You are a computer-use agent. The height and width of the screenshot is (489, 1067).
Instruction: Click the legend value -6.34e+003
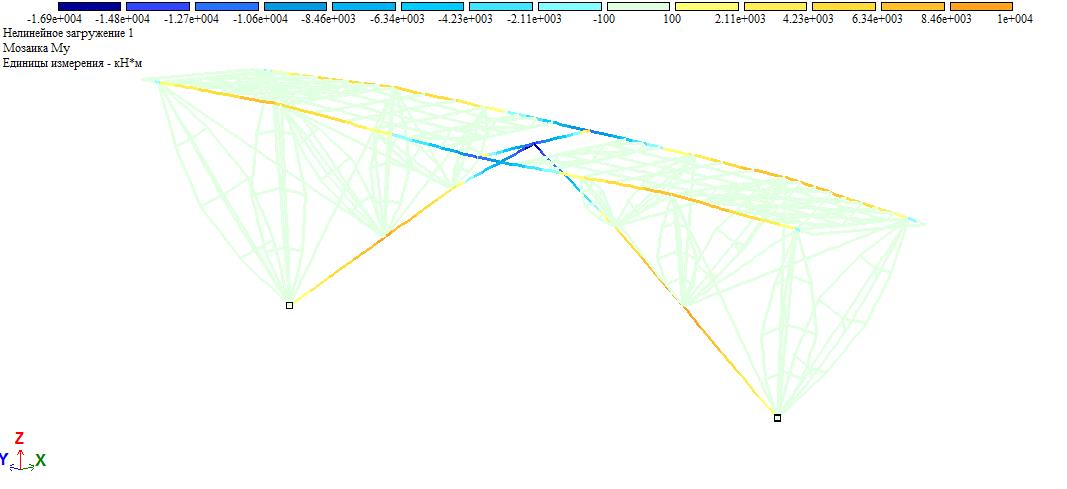pyautogui.click(x=397, y=19)
